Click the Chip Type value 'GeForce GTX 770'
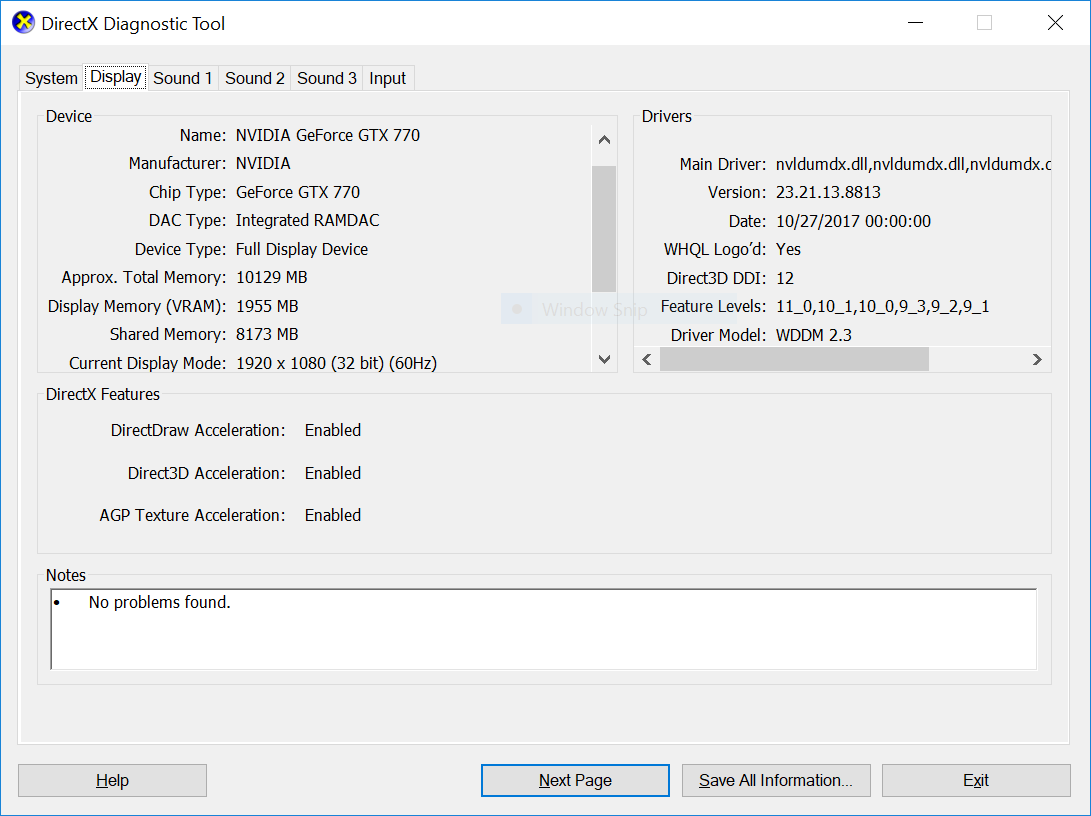1091x816 pixels. coord(298,192)
